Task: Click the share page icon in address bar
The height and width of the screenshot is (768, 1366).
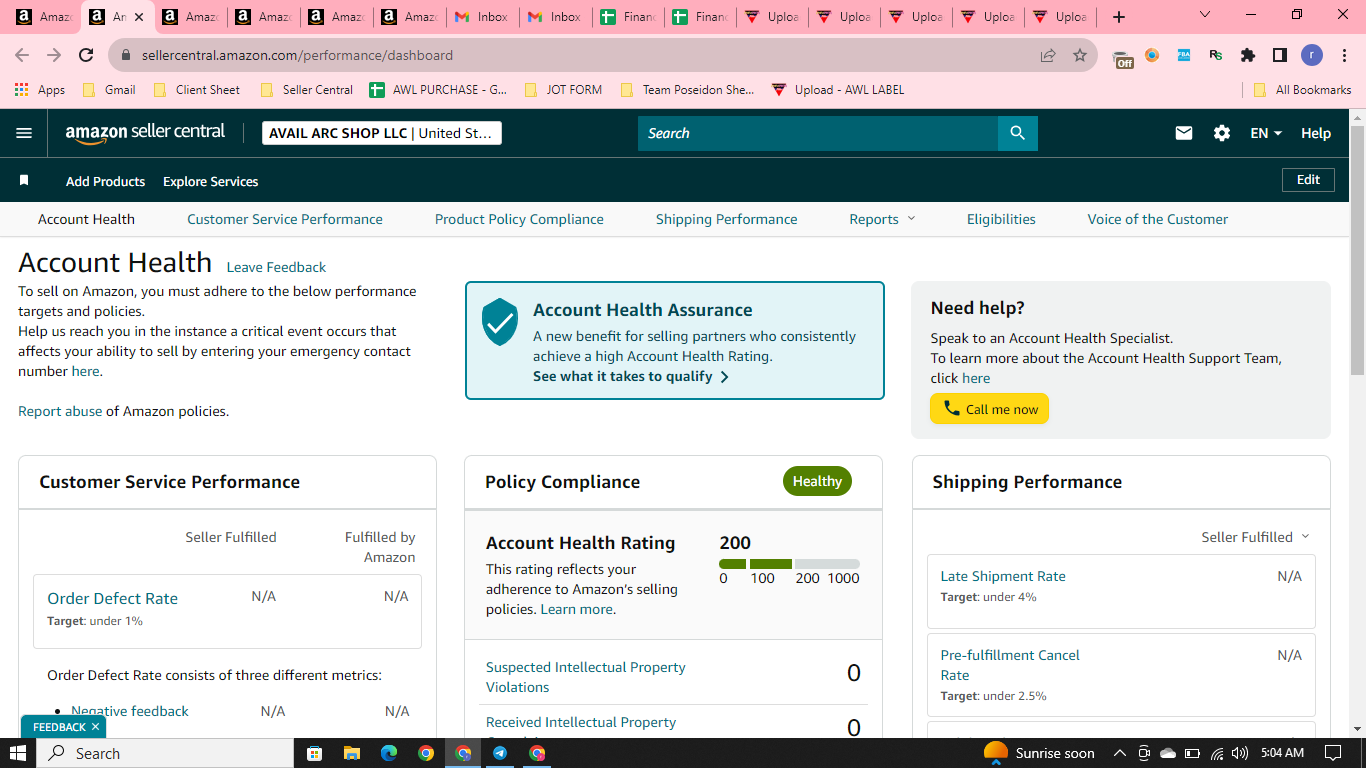Action: click(x=1048, y=55)
